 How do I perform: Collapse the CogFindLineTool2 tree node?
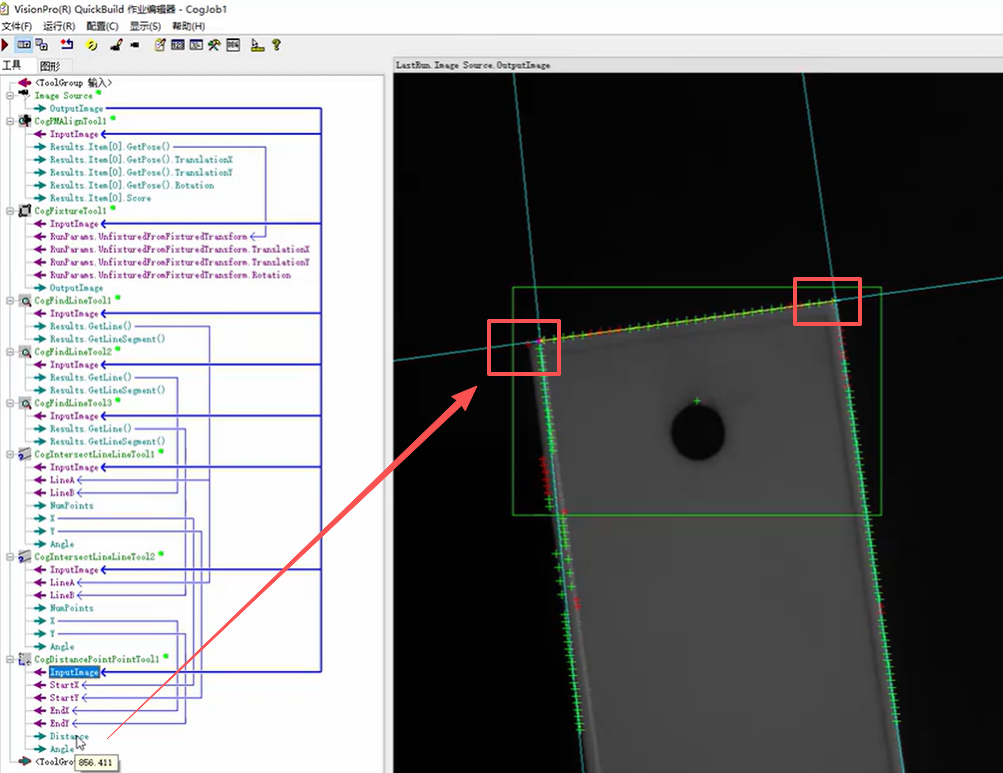[10, 351]
